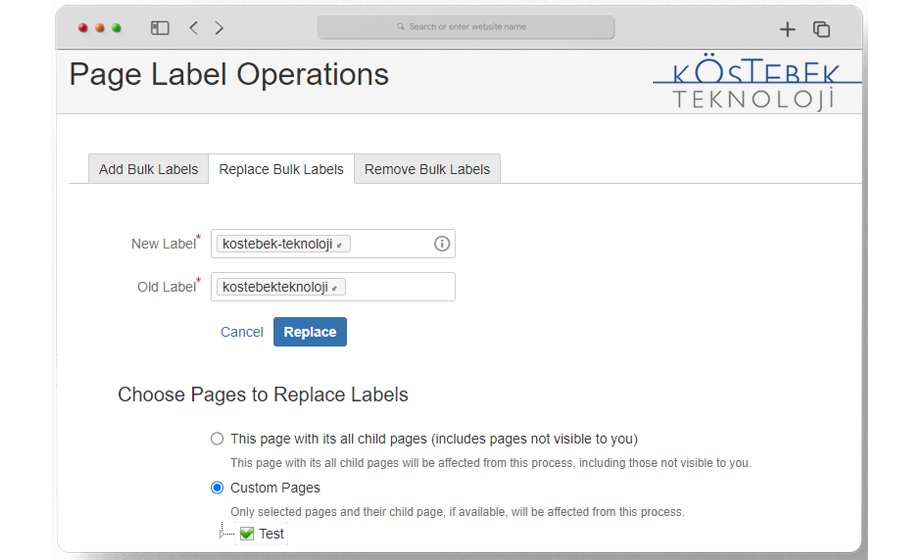Click the Page Label Operations heading
Image resolution: width=920 pixels, height=560 pixels.
(229, 75)
